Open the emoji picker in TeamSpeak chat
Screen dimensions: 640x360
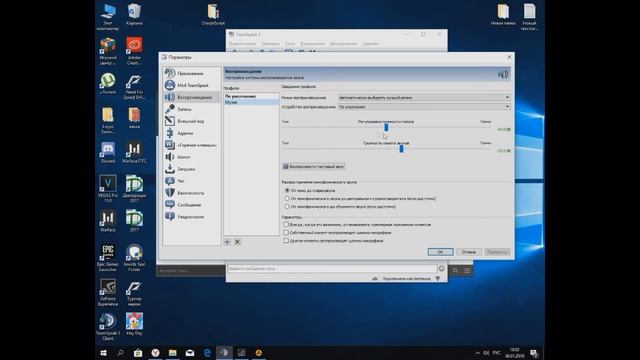point(441,268)
